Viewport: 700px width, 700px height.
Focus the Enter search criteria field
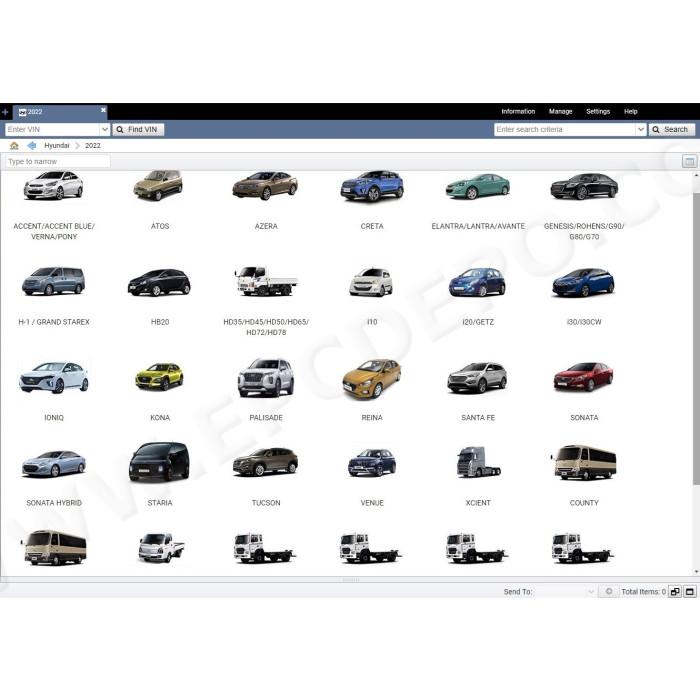click(x=565, y=129)
